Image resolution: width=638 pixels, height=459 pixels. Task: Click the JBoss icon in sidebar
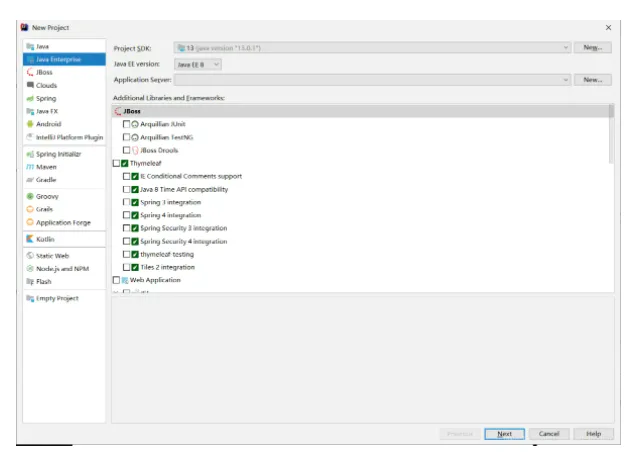30,72
